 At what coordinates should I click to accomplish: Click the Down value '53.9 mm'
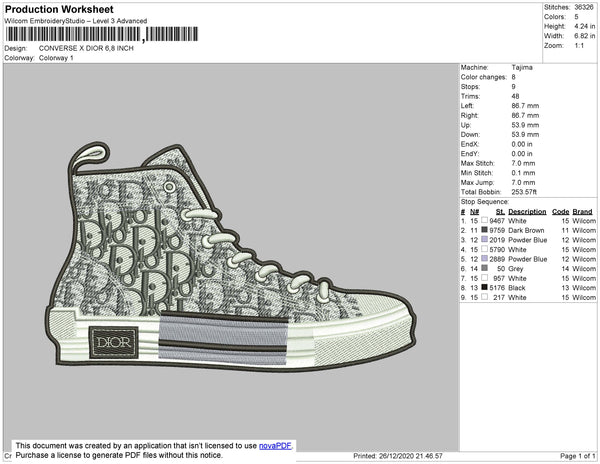point(525,135)
